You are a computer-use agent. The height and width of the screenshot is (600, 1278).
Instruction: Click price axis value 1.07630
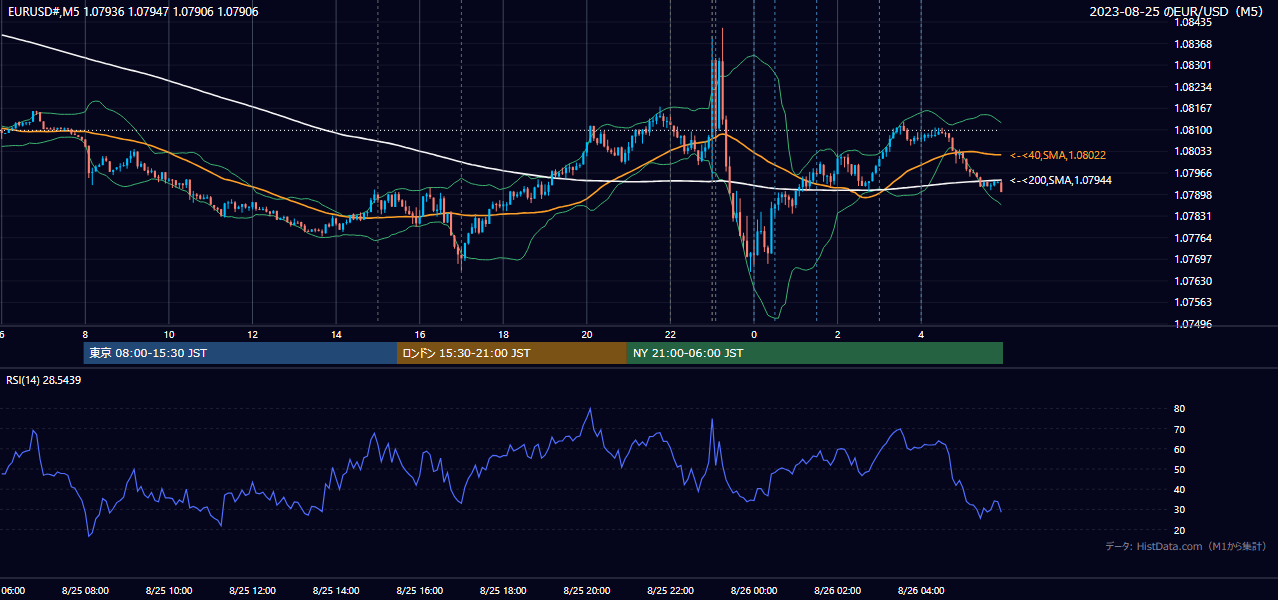click(1193, 281)
